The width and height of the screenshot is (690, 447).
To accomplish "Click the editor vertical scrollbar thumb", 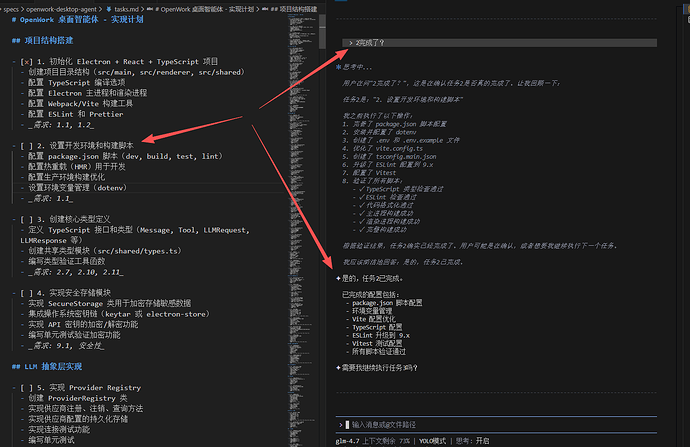I will click(323, 31).
